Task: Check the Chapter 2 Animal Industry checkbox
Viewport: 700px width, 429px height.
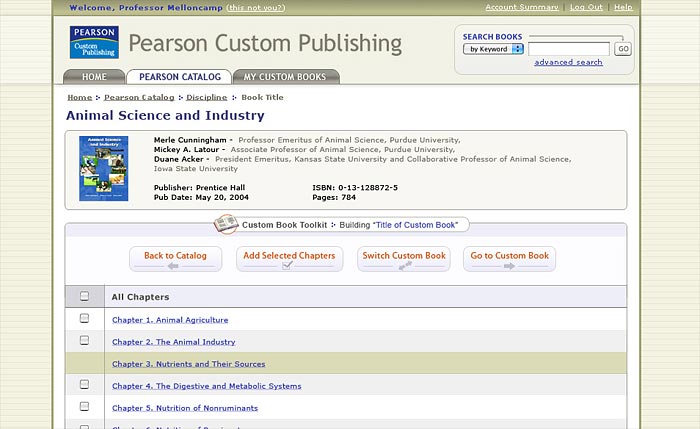Action: coord(84,340)
